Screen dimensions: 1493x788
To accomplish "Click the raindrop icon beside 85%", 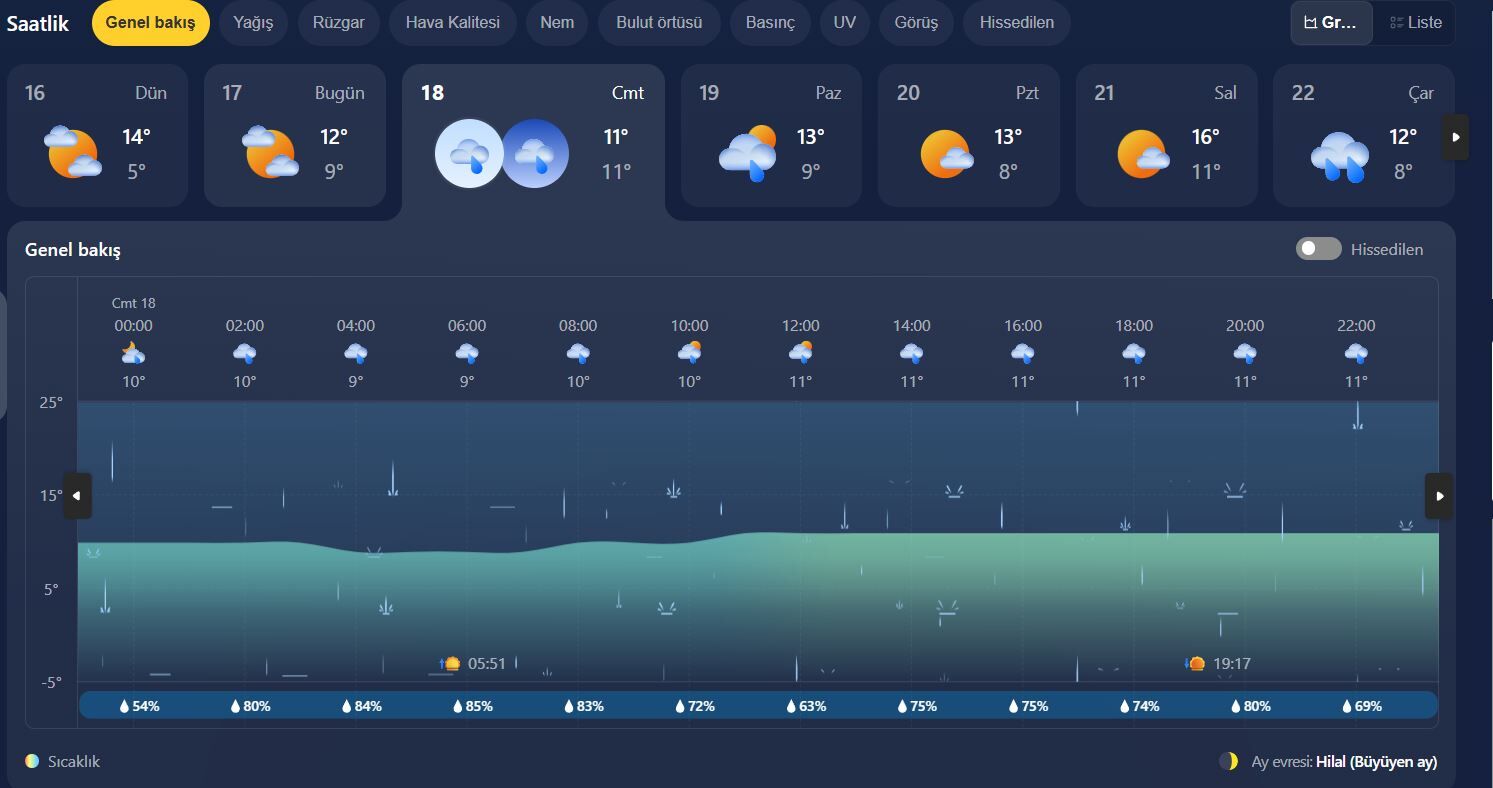I will [x=458, y=706].
